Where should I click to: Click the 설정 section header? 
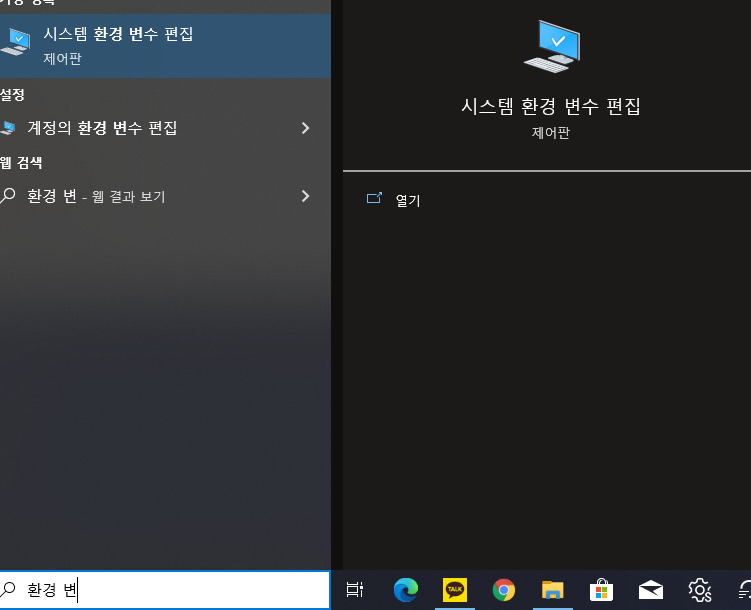pos(12,94)
